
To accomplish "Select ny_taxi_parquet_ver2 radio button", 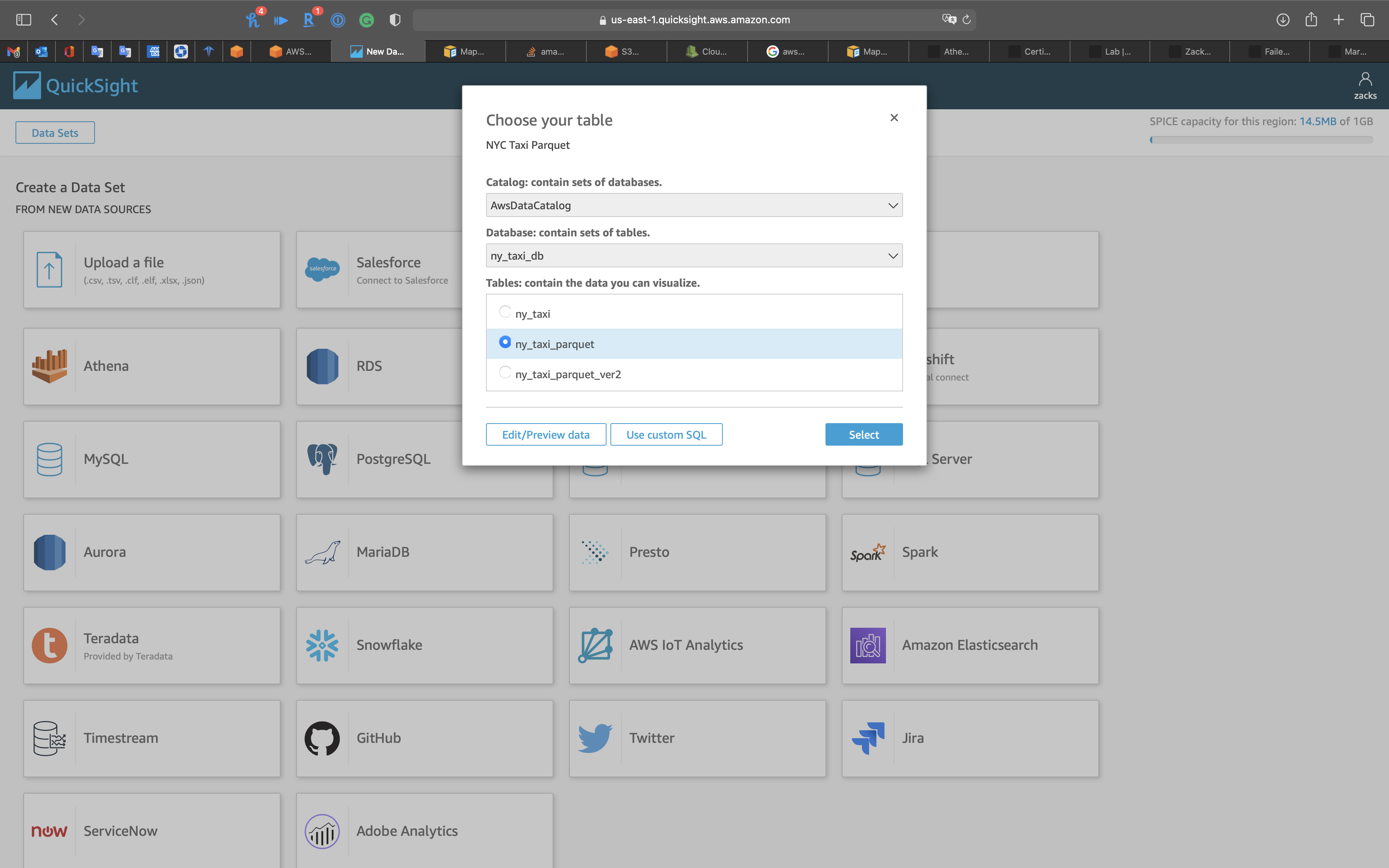I will coord(505,372).
